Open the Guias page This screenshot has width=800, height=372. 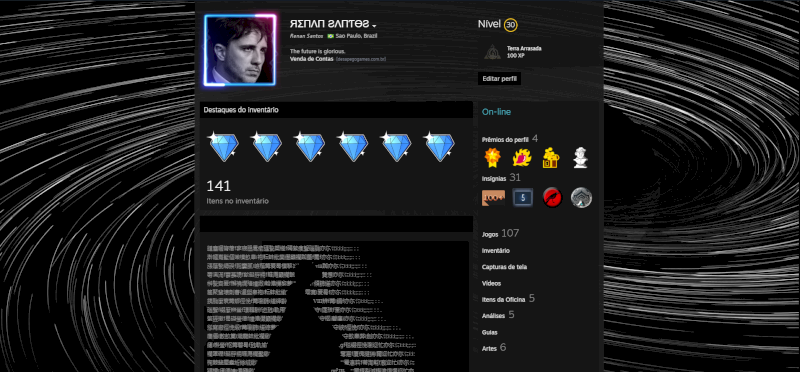[x=490, y=332]
